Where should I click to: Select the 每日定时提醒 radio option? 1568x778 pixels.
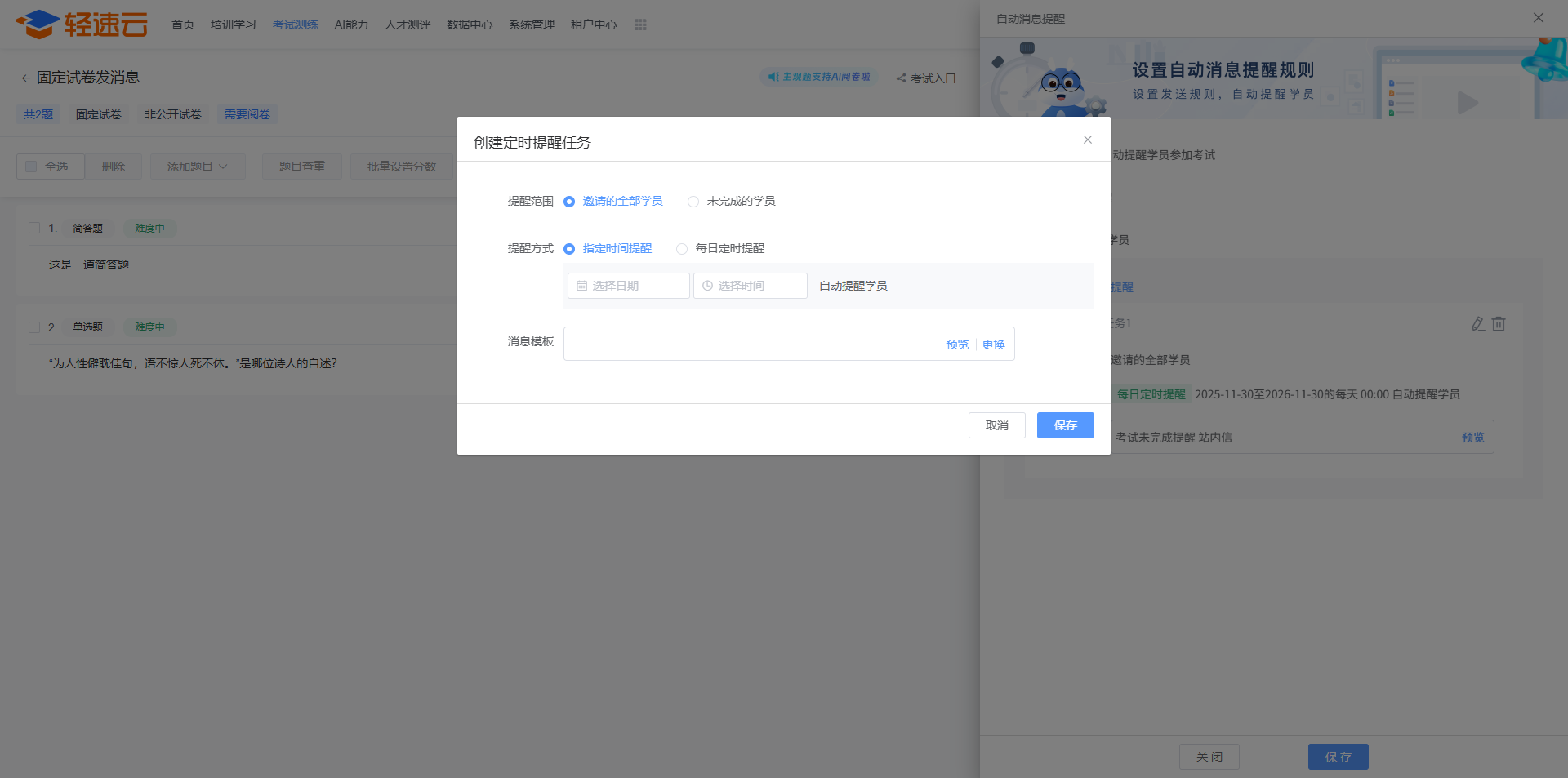coord(682,249)
